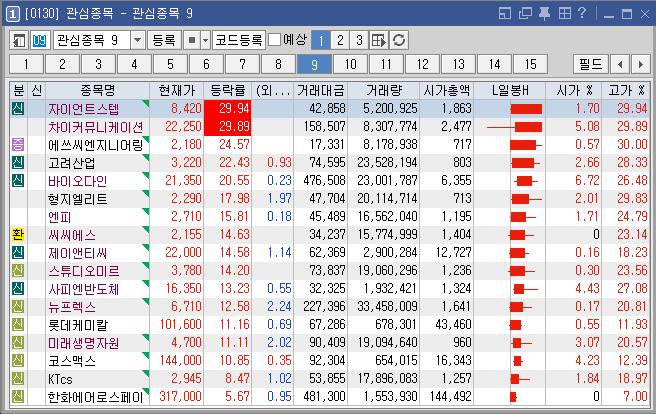The width and height of the screenshot is (656, 414).
Task: Click the yellow 환 badge on 씨씨에스 row
Action: (18, 235)
